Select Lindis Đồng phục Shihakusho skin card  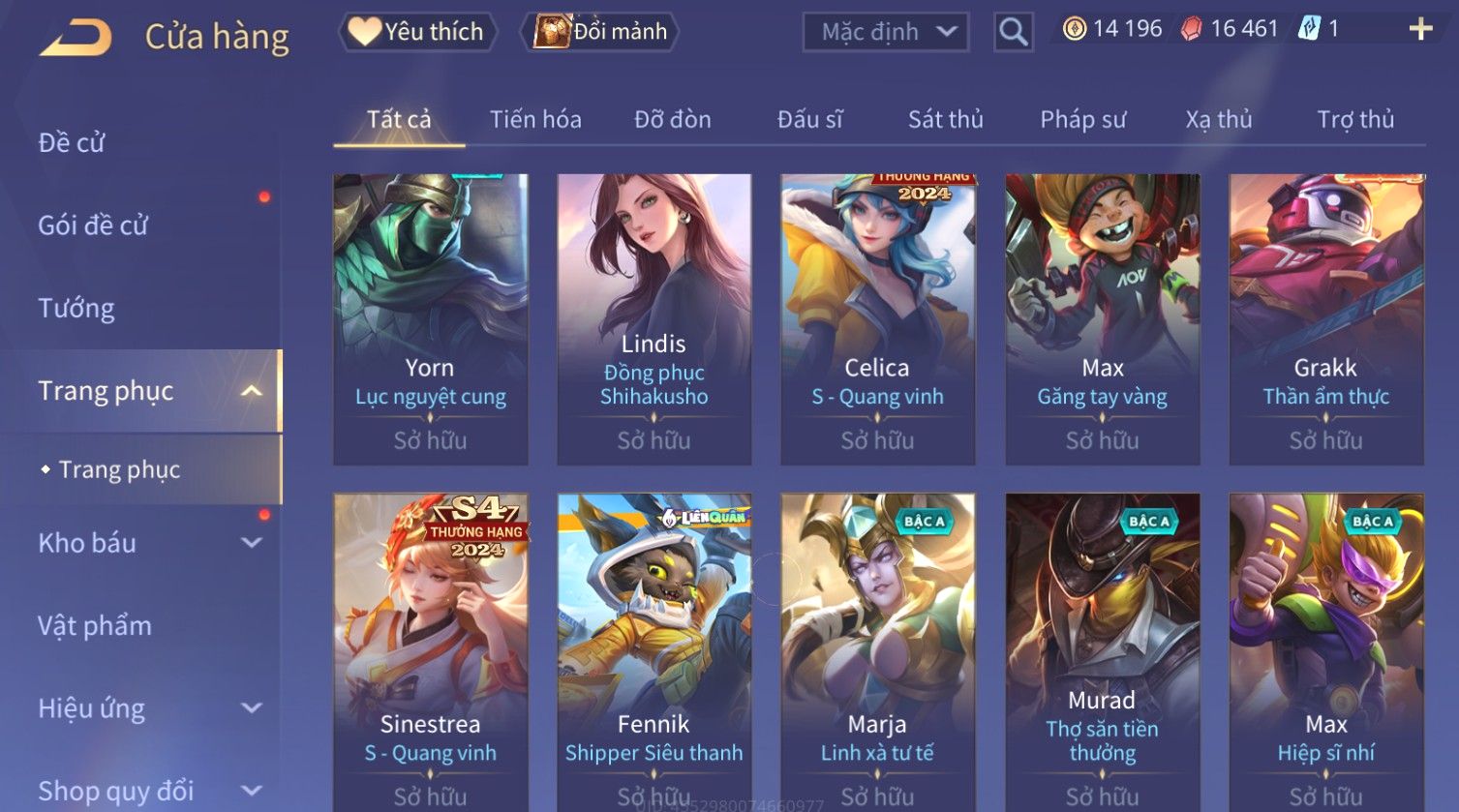[x=654, y=319]
